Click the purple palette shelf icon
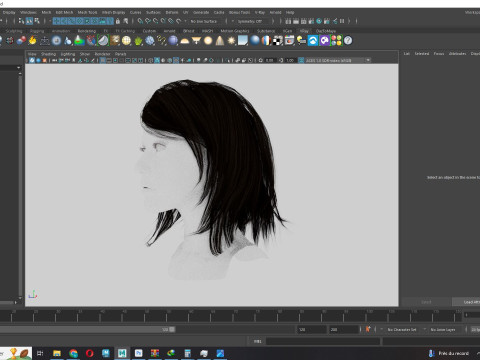 pos(325,41)
